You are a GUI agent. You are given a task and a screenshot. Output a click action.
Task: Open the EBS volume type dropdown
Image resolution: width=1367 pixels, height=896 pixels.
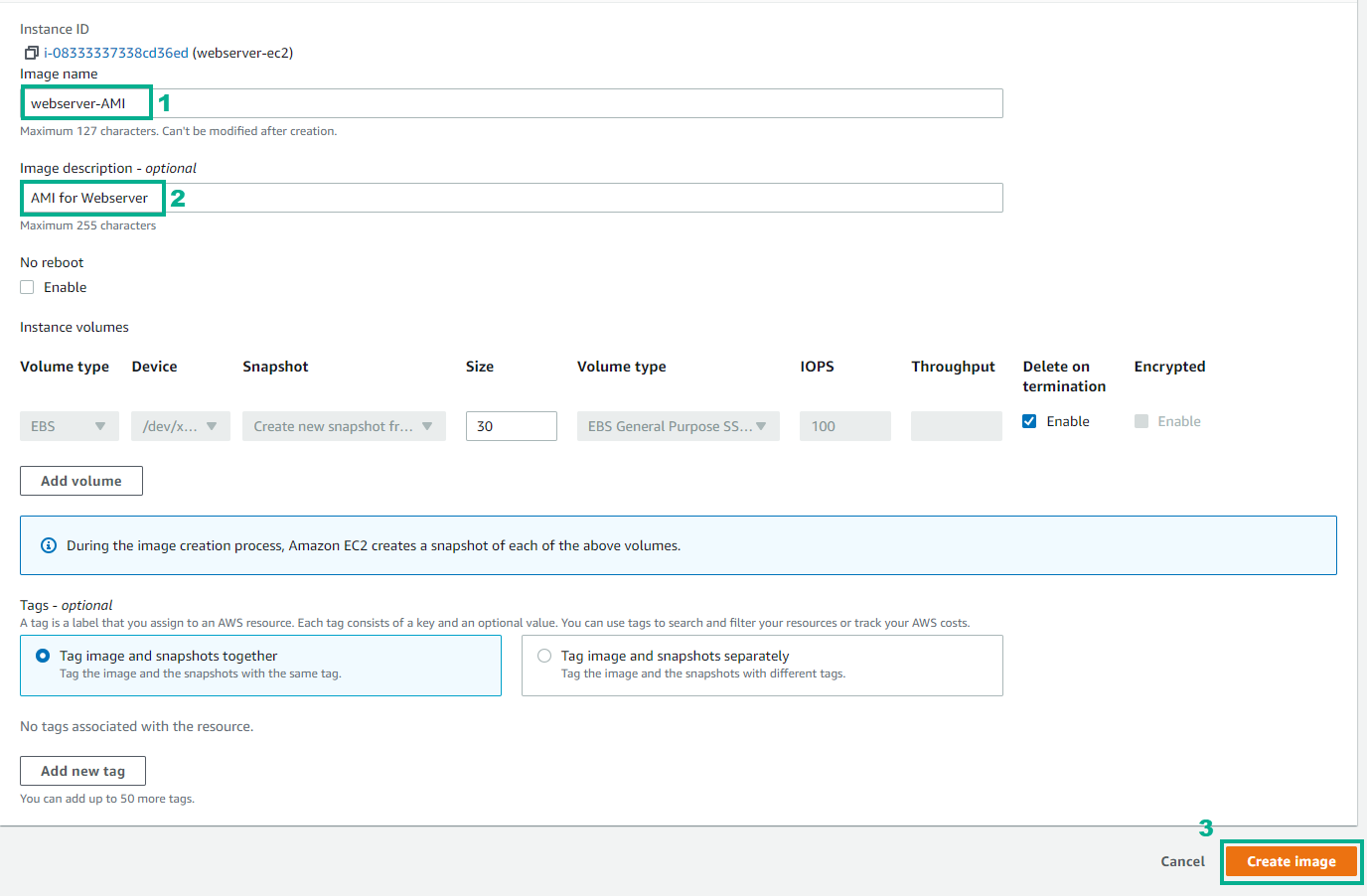pyautogui.click(x=69, y=425)
